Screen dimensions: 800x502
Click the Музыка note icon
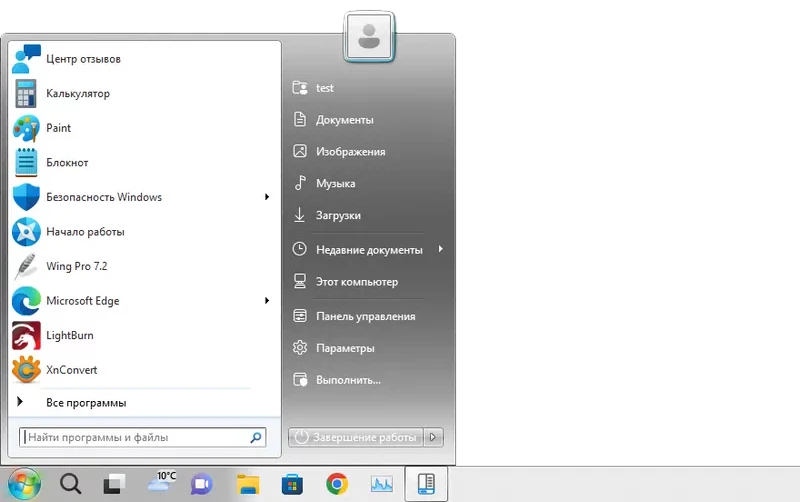click(300, 183)
